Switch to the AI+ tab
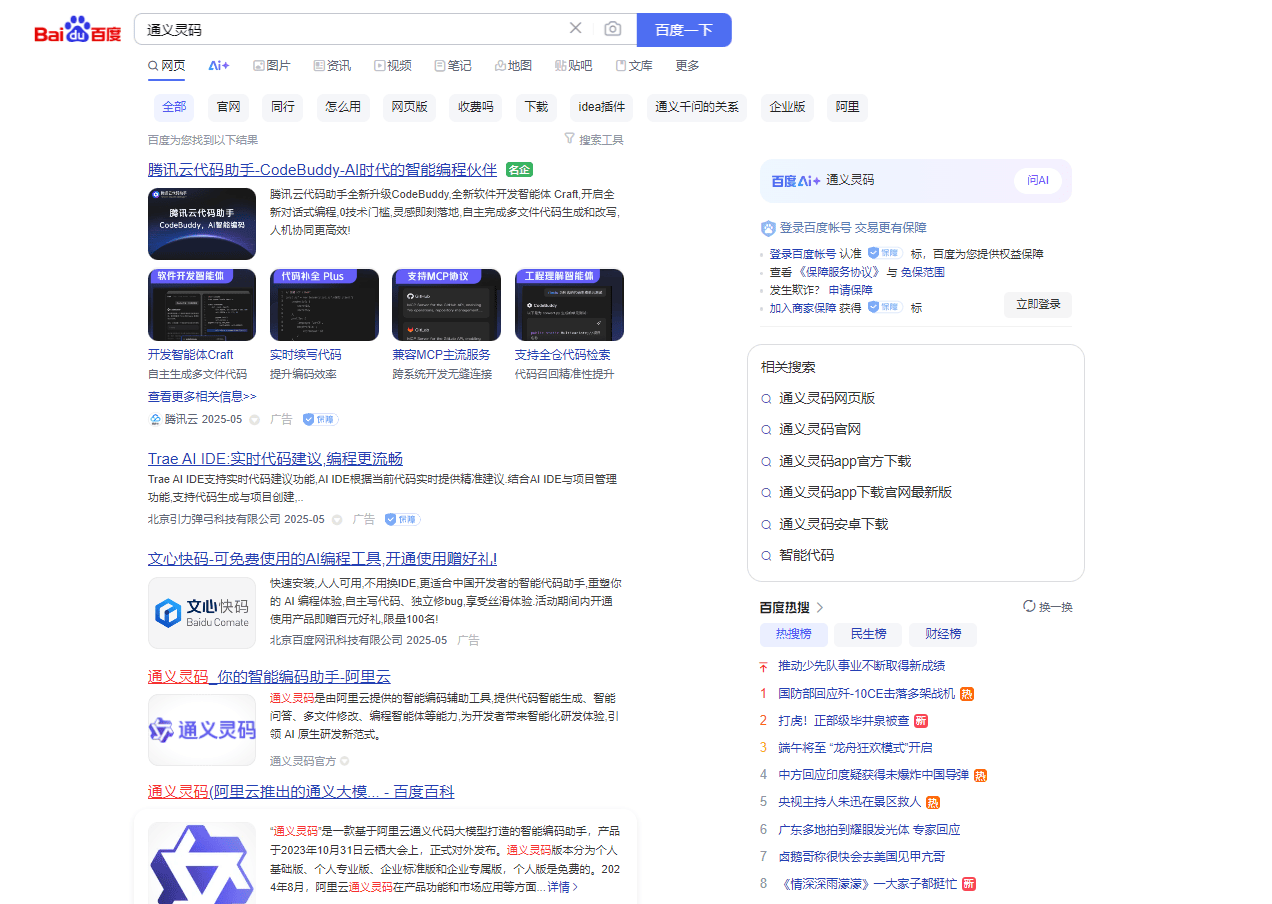The height and width of the screenshot is (904, 1272). (219, 66)
